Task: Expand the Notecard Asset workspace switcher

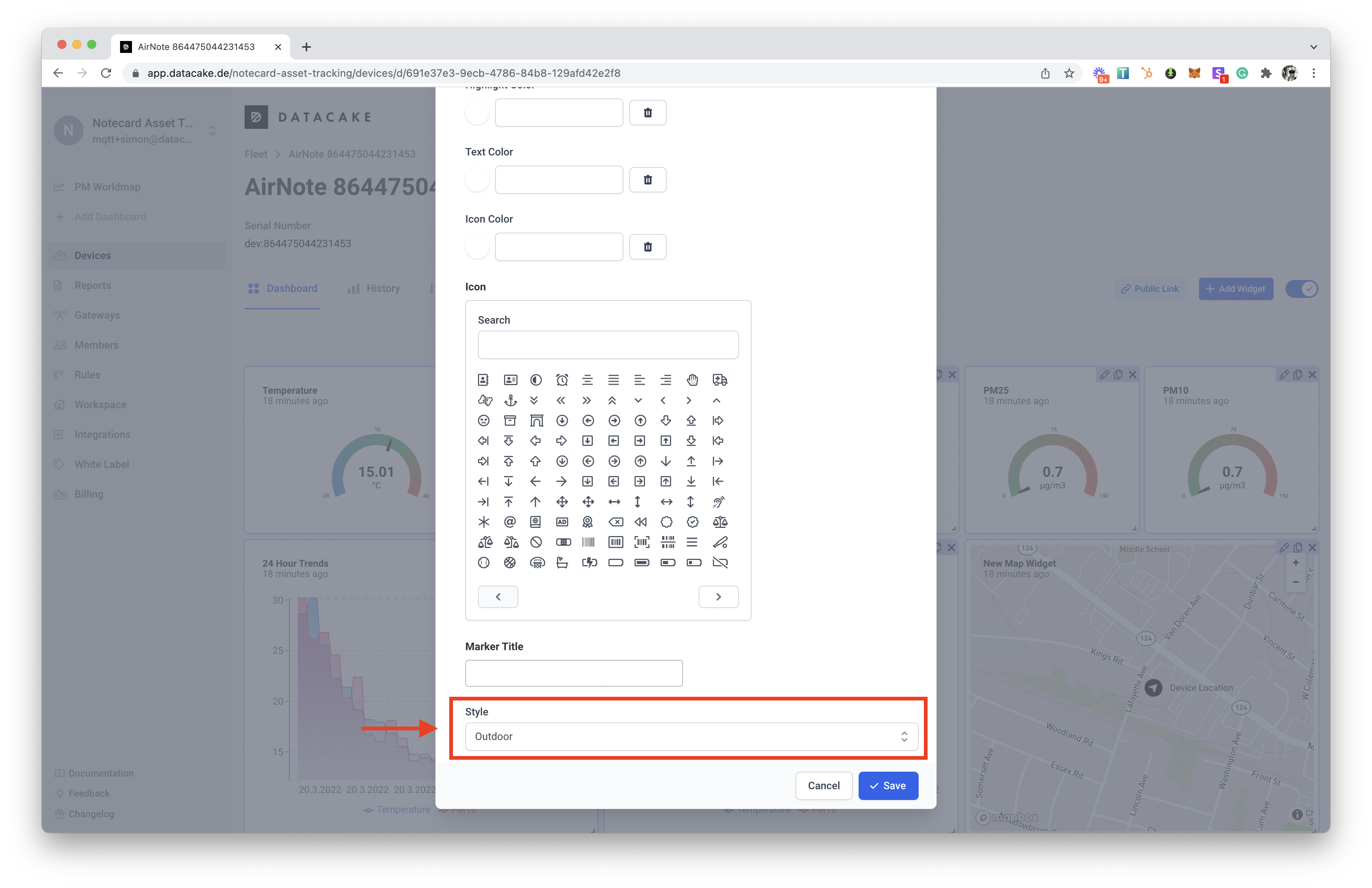Action: [212, 131]
